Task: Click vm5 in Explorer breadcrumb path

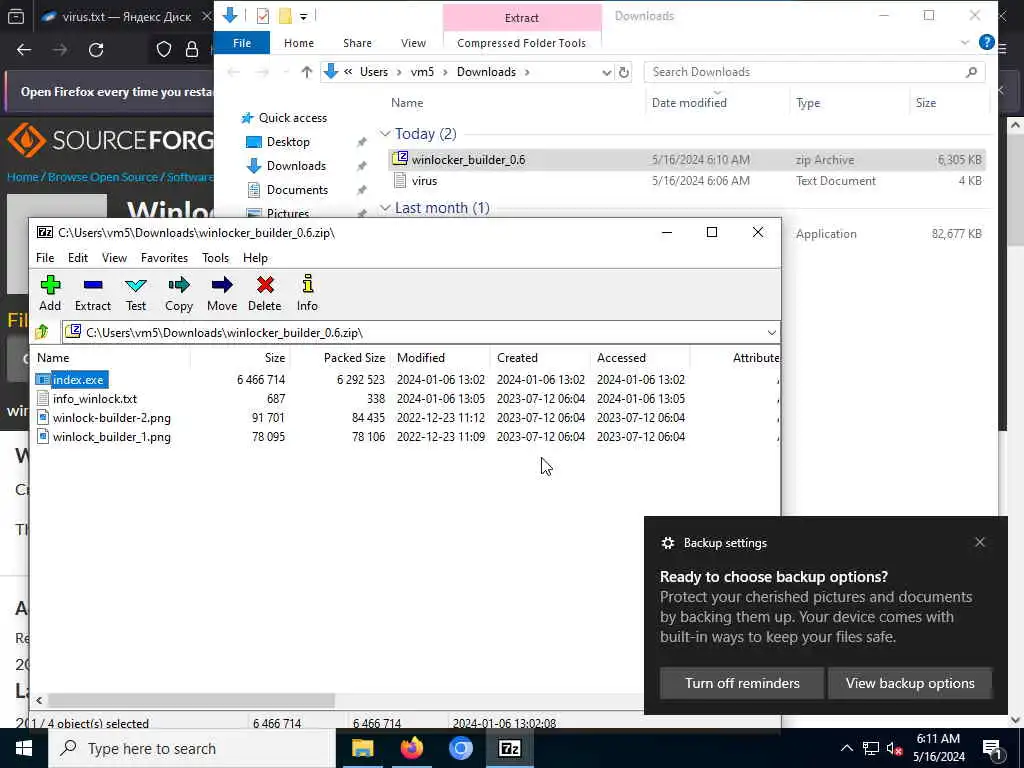Action: (422, 72)
